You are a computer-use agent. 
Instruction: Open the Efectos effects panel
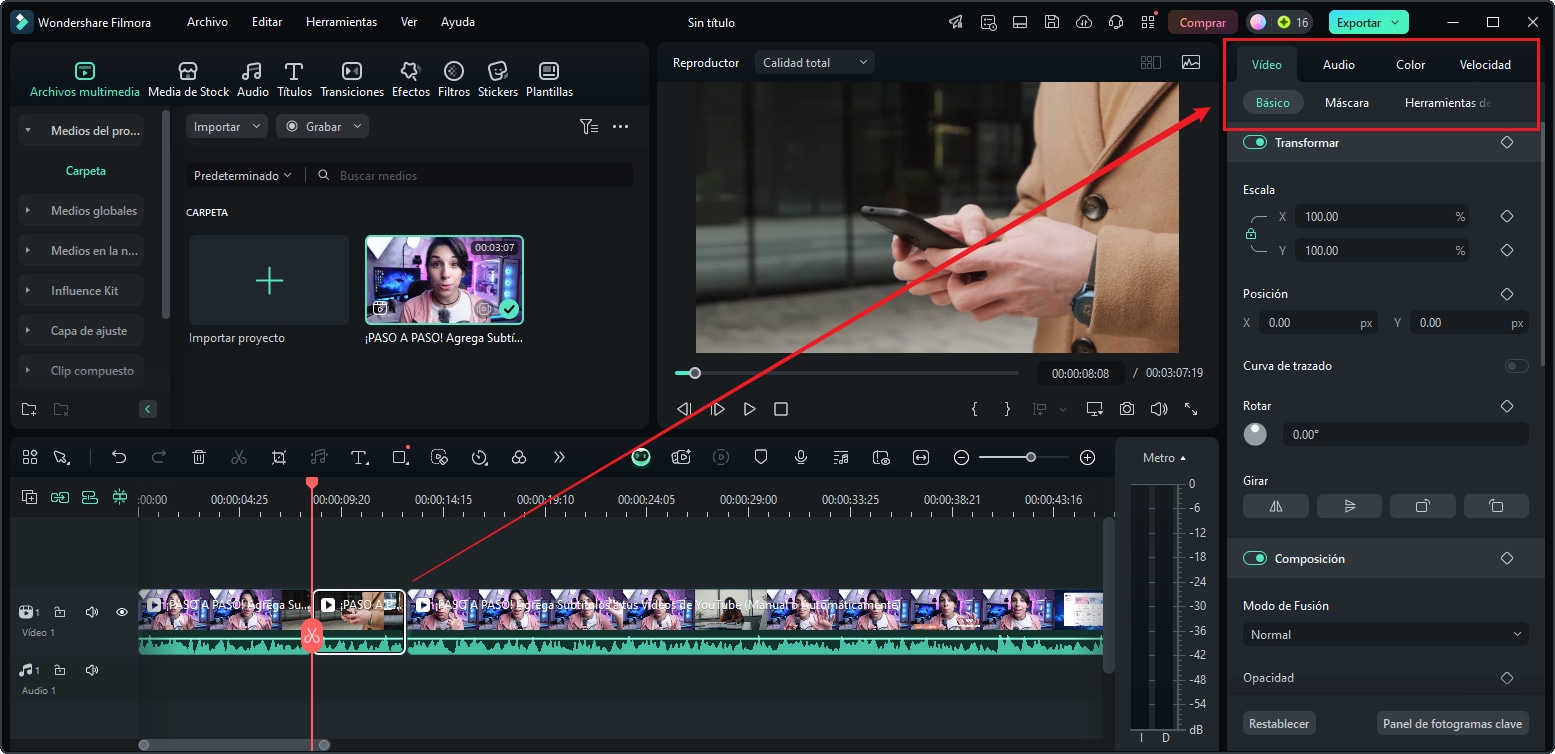(410, 80)
